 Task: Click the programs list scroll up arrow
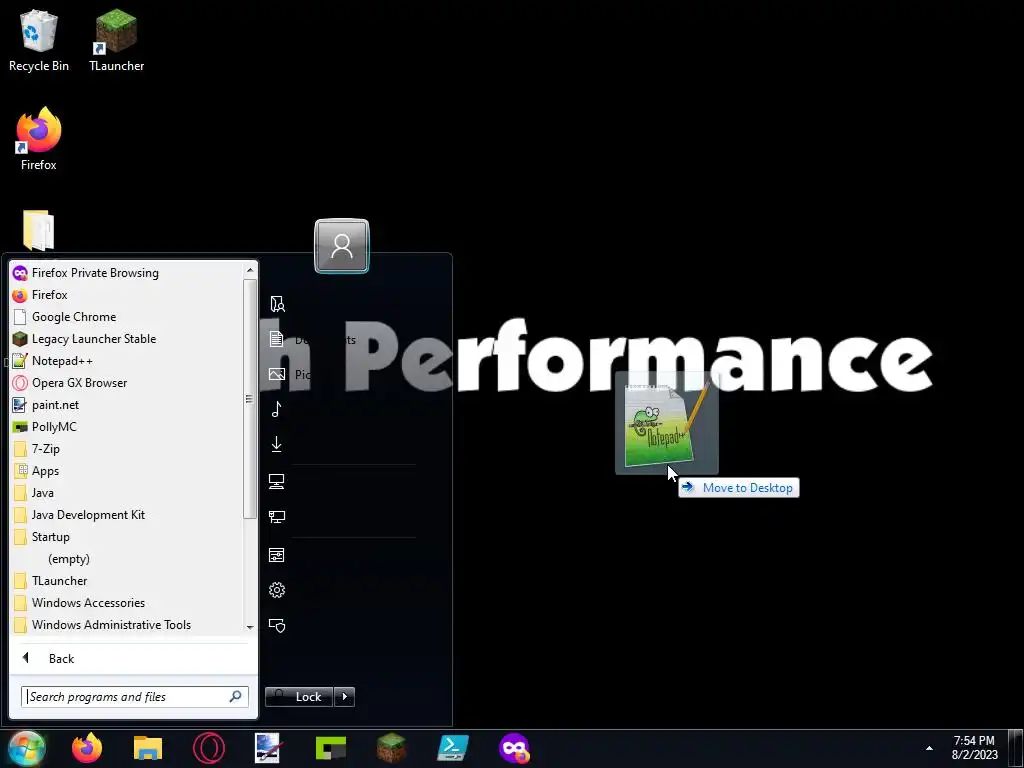pyautogui.click(x=250, y=270)
